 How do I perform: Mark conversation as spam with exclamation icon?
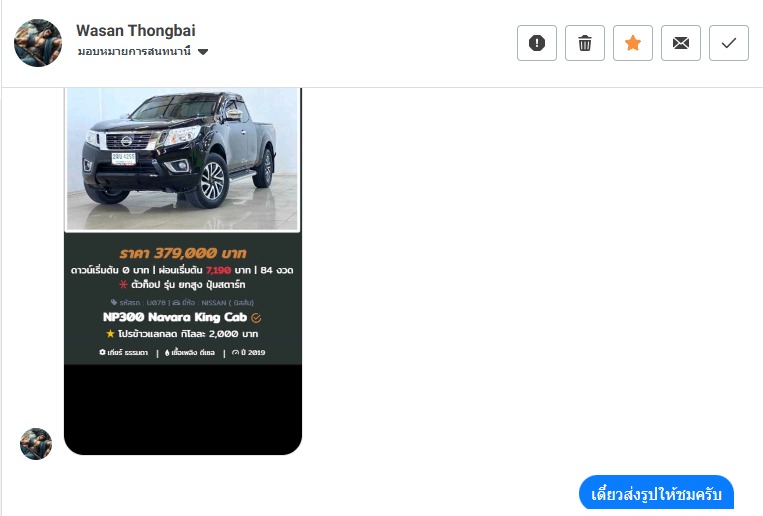(x=537, y=43)
